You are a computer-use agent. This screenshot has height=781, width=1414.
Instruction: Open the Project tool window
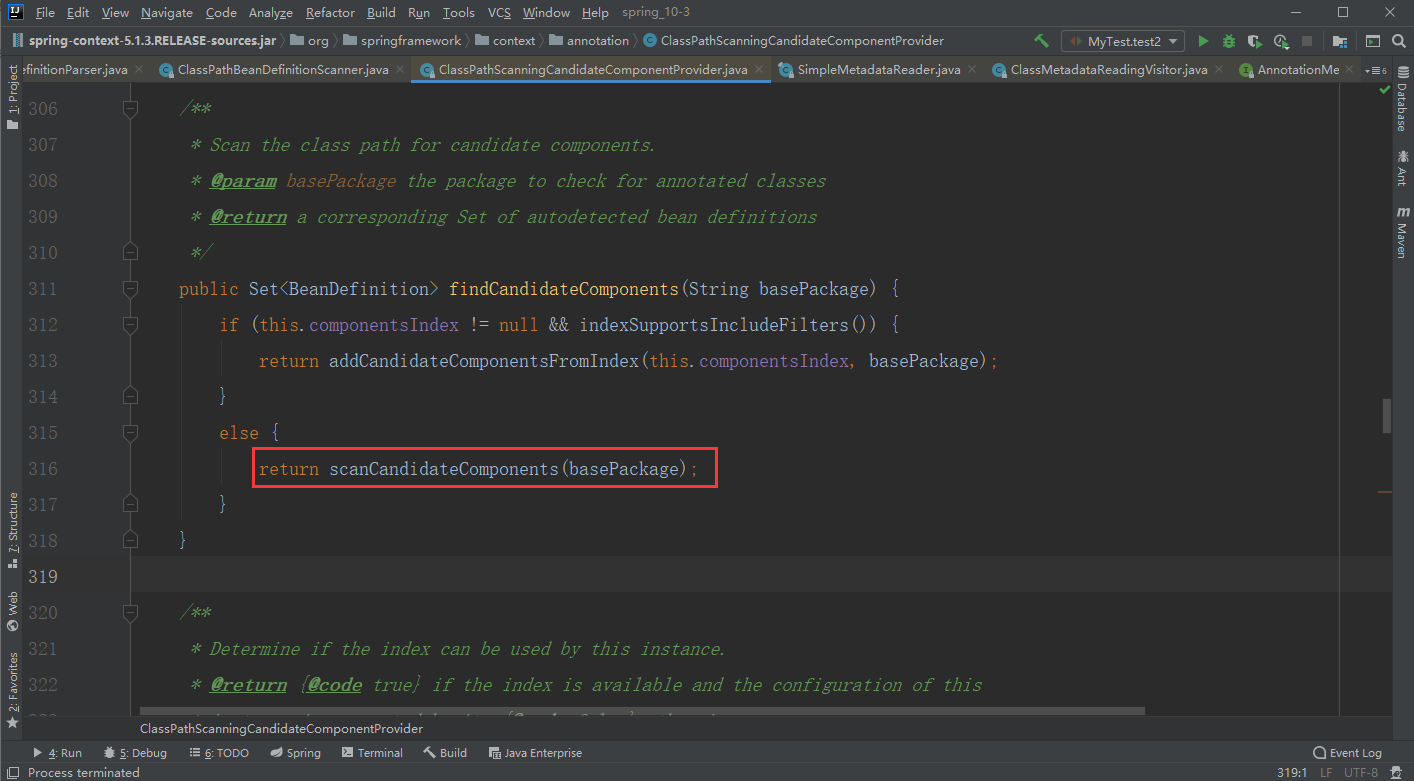(12, 97)
